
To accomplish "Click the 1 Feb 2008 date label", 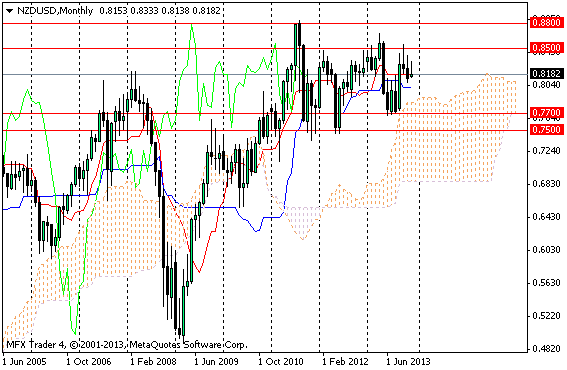I will pos(153,361).
